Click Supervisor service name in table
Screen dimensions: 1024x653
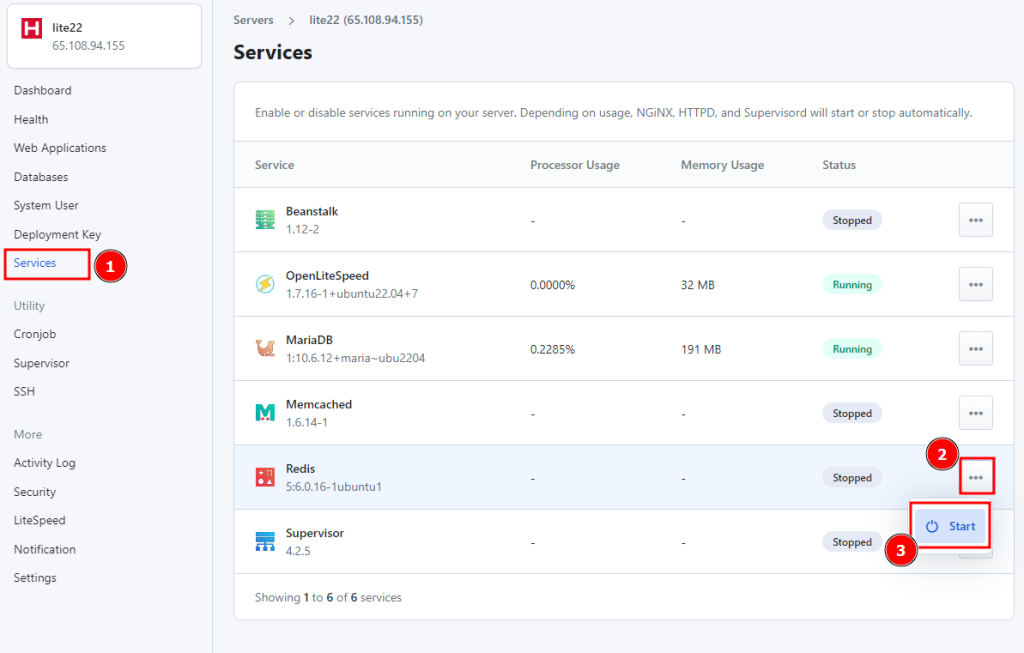[x=315, y=533]
